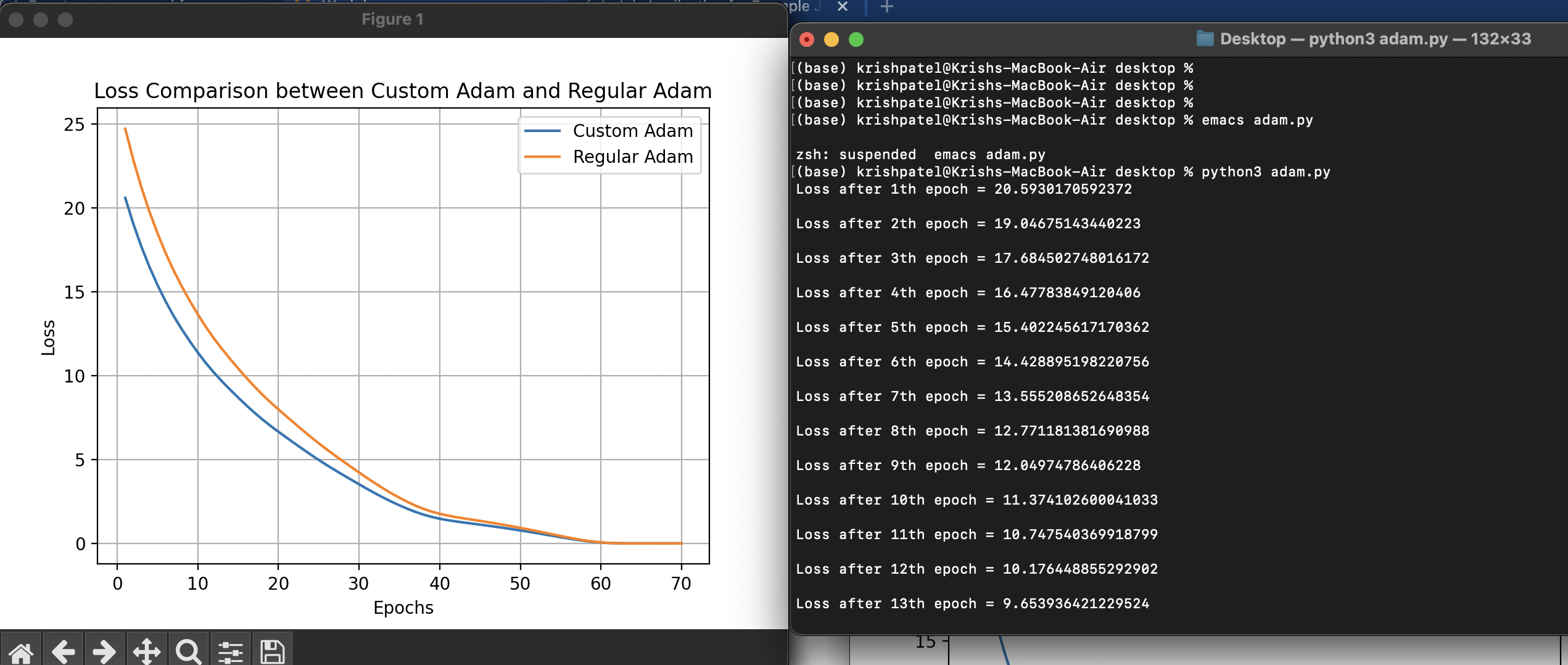
Task: Click x-axis tick label 70
Action: pyautogui.click(x=681, y=584)
